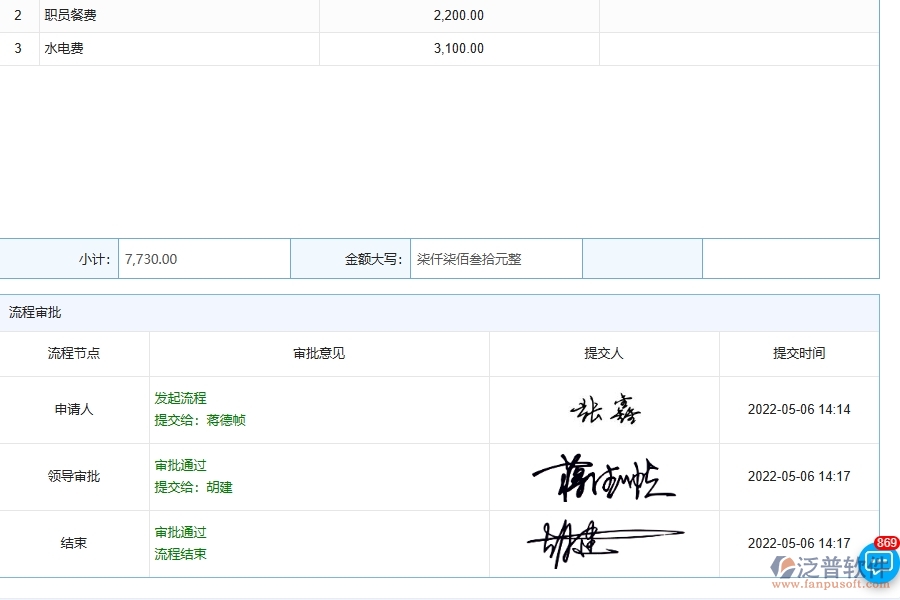This screenshot has width=900, height=600.
Task: Click the 金额大写 amount text
Action: tap(469, 258)
